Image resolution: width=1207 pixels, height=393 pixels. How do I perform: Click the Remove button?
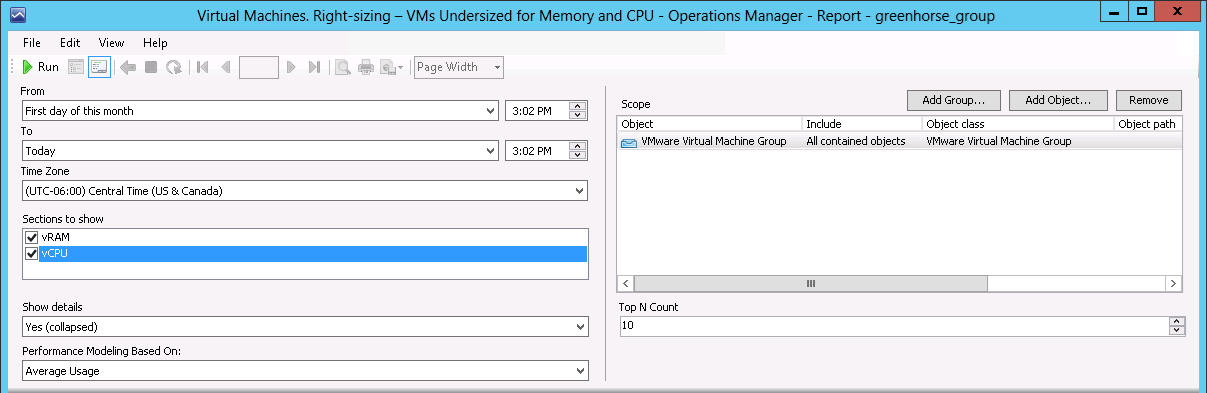point(1149,100)
